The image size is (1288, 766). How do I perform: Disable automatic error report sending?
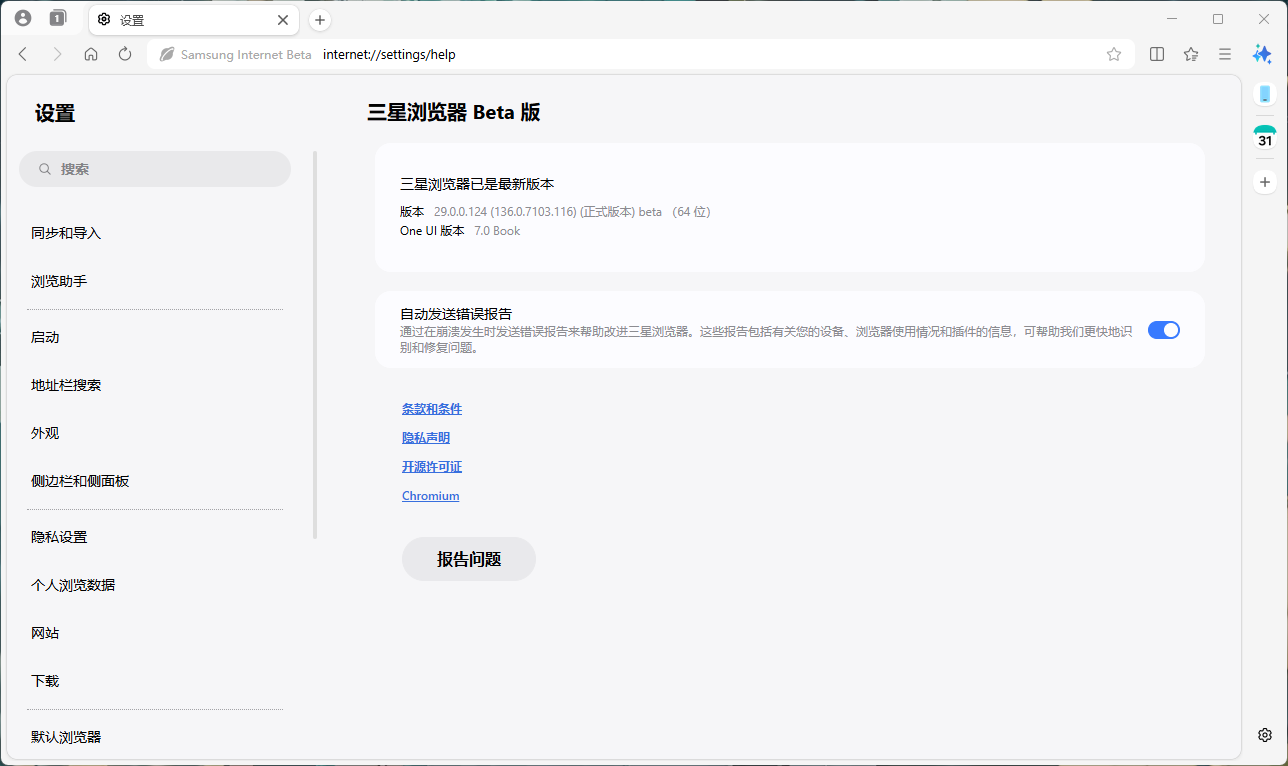1163,330
